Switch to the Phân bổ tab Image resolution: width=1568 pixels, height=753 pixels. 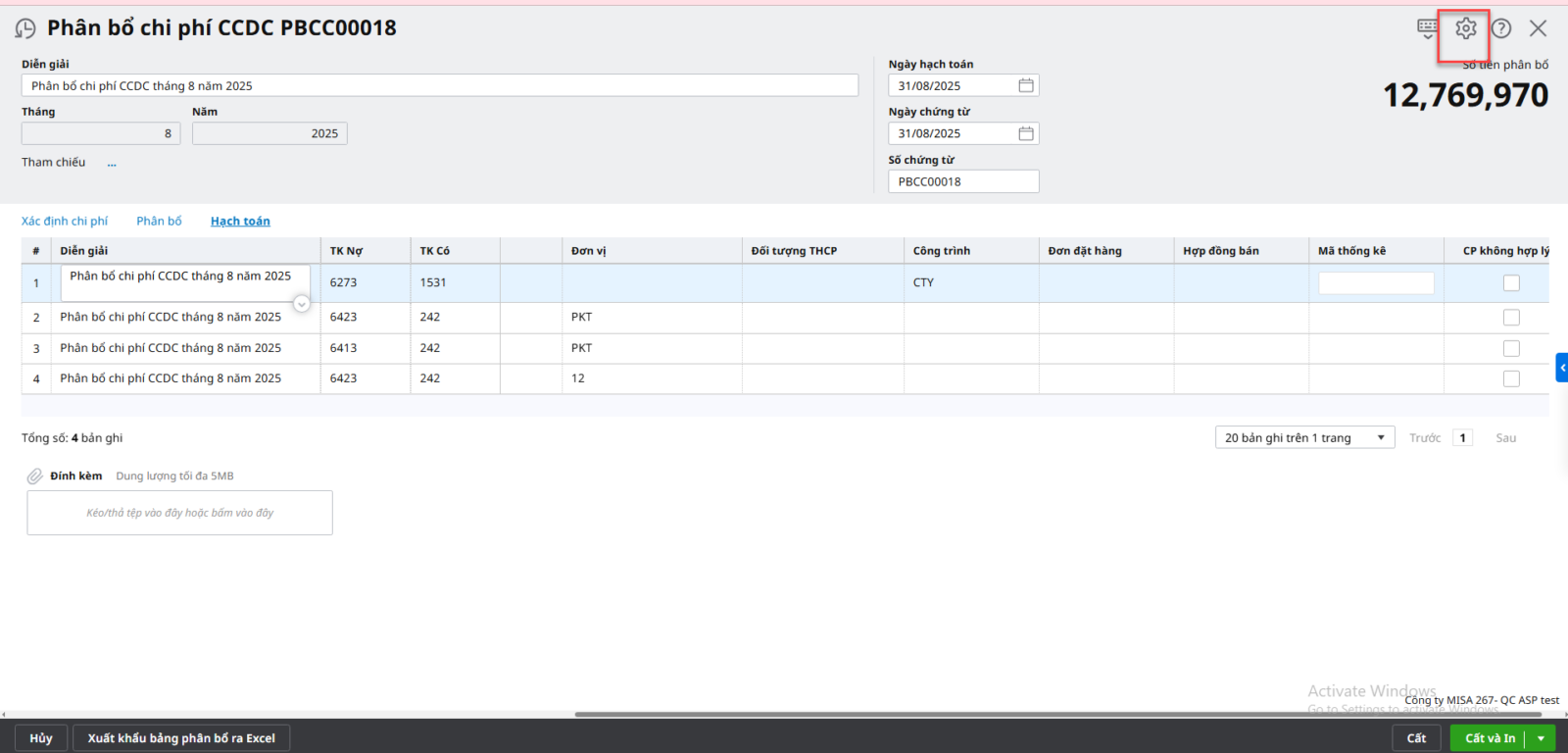click(x=159, y=222)
